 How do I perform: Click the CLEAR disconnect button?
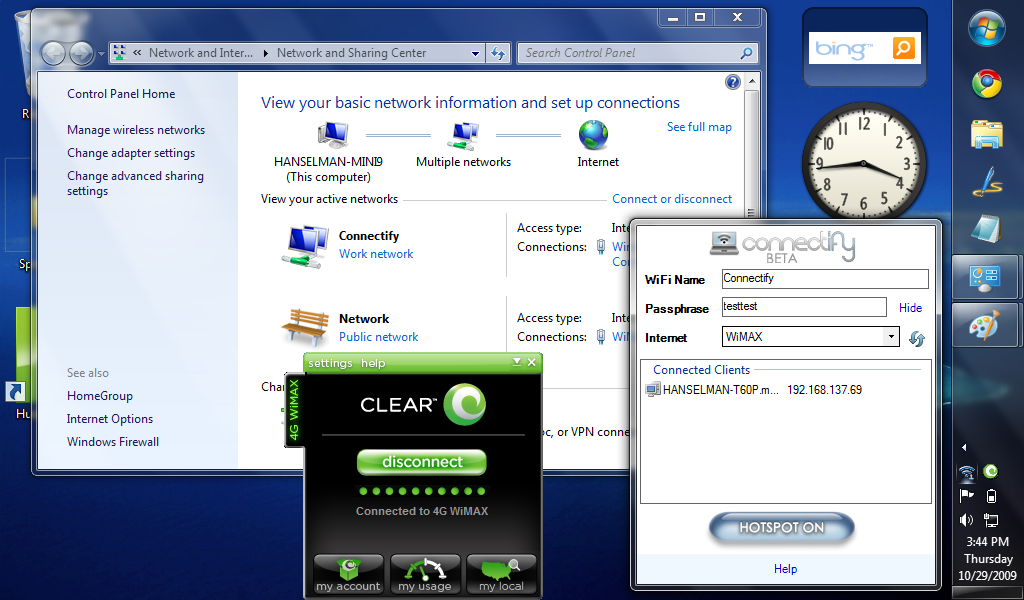click(422, 462)
